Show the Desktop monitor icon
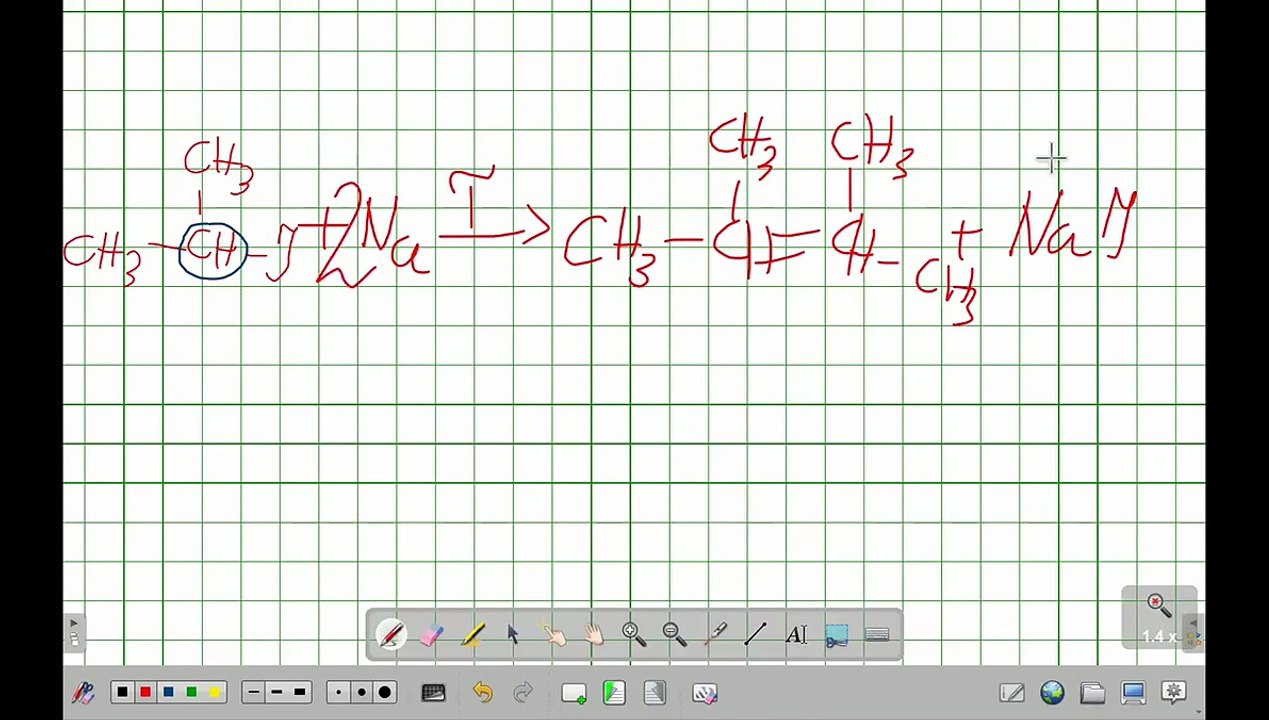The image size is (1269, 720). pos(1133,692)
